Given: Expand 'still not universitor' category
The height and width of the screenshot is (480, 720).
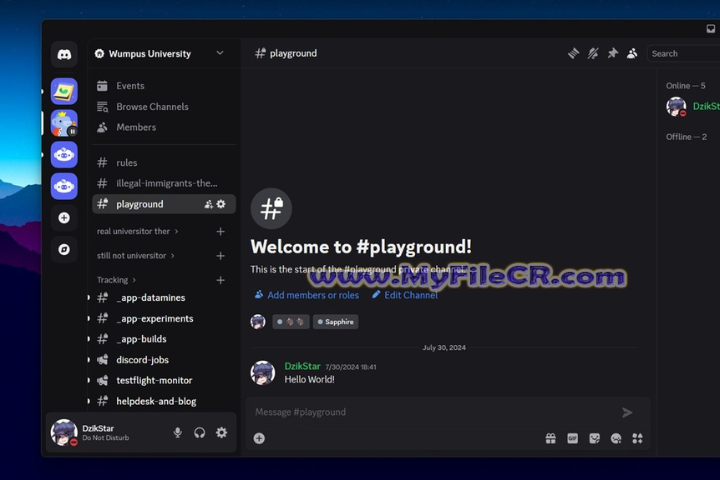Looking at the screenshot, I should [x=135, y=255].
